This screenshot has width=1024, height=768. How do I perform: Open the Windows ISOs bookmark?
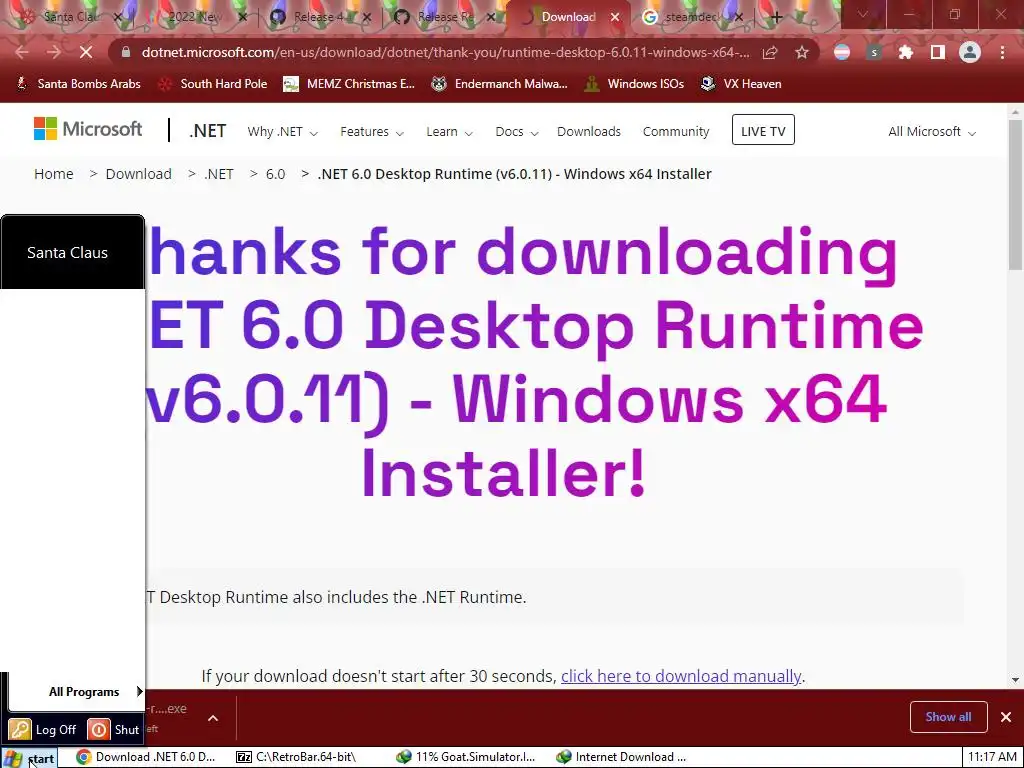(x=634, y=84)
